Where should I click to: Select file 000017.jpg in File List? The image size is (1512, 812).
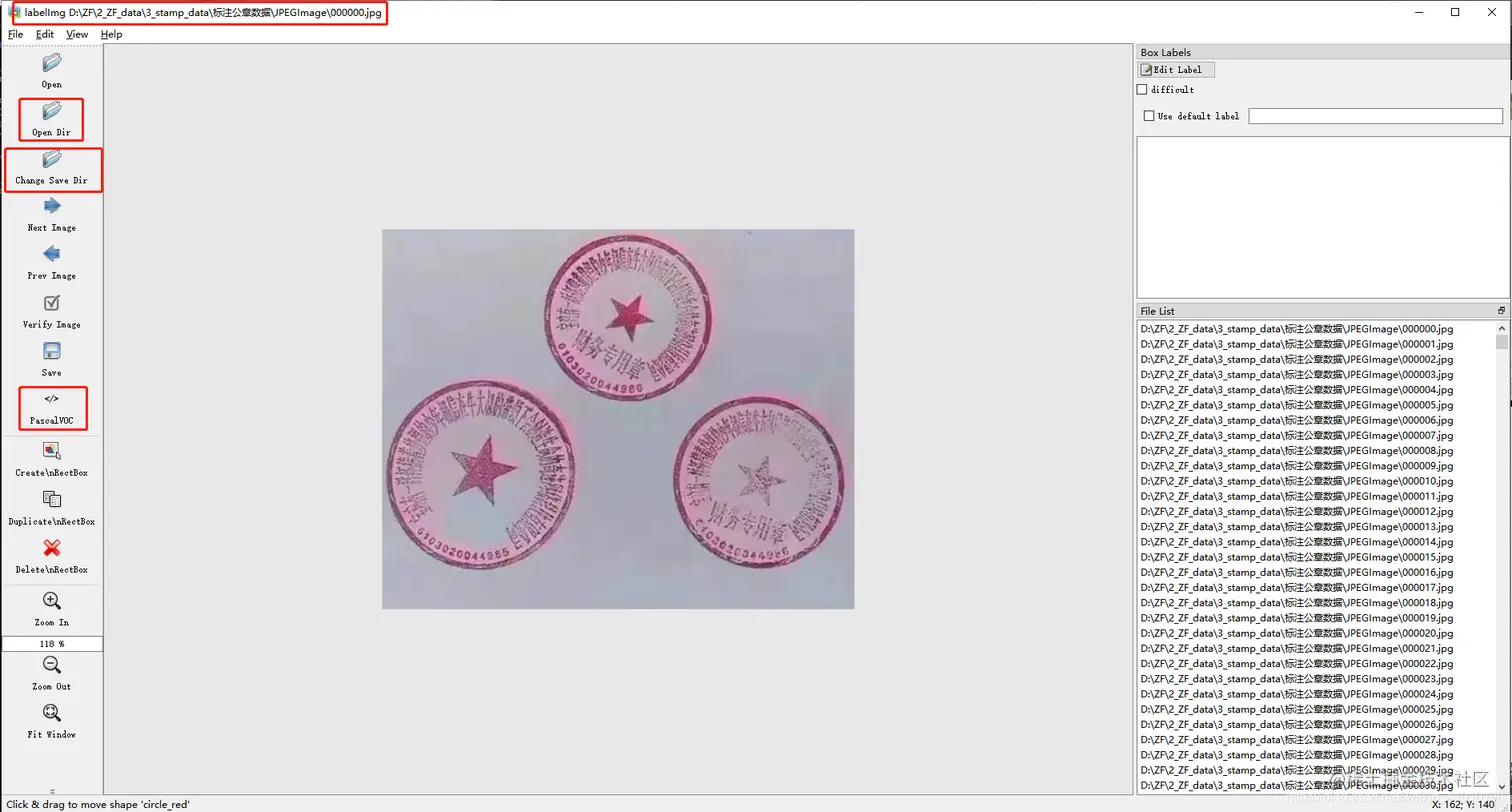pos(1297,588)
